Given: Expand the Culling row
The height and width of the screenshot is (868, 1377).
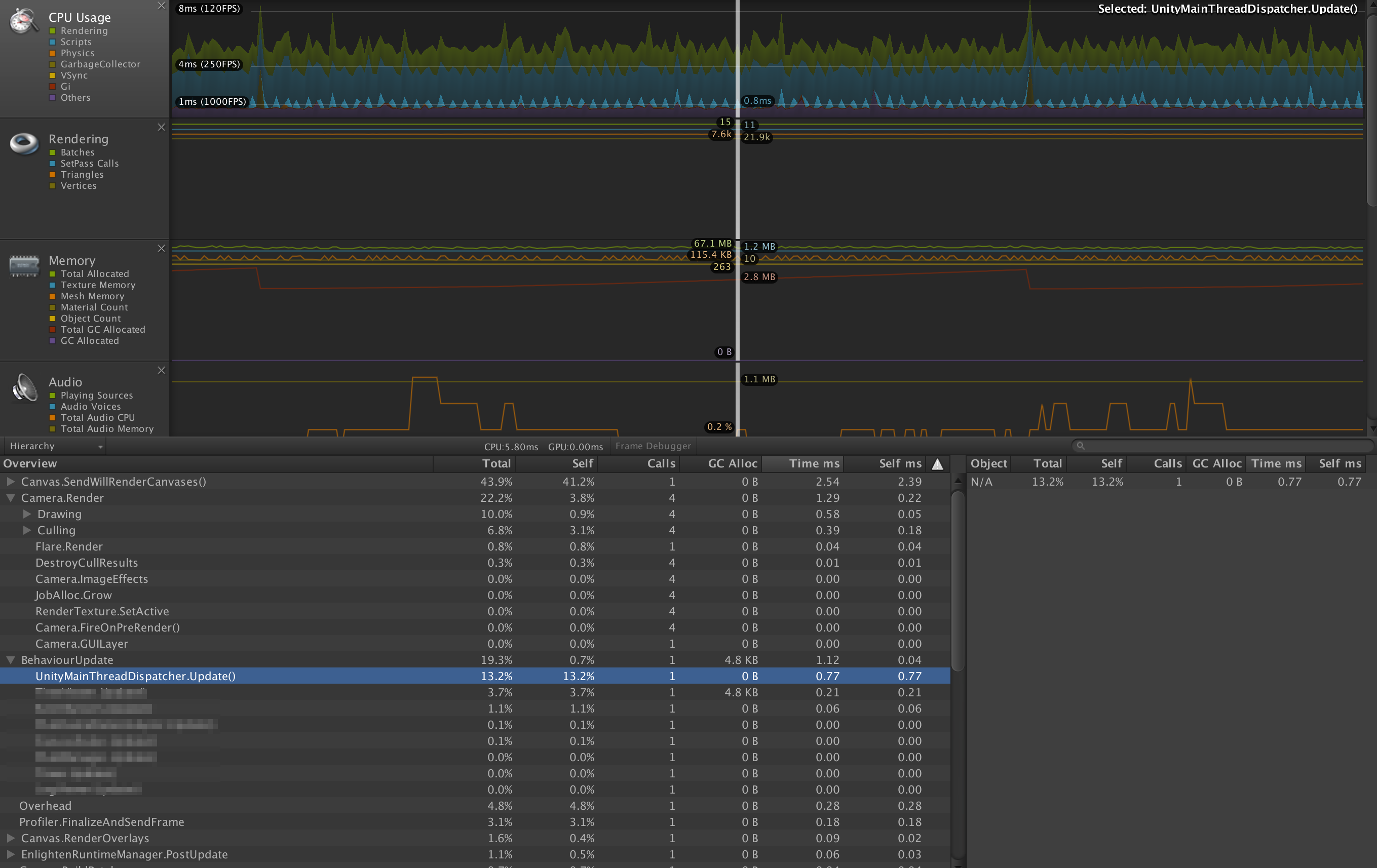Looking at the screenshot, I should [x=27, y=530].
